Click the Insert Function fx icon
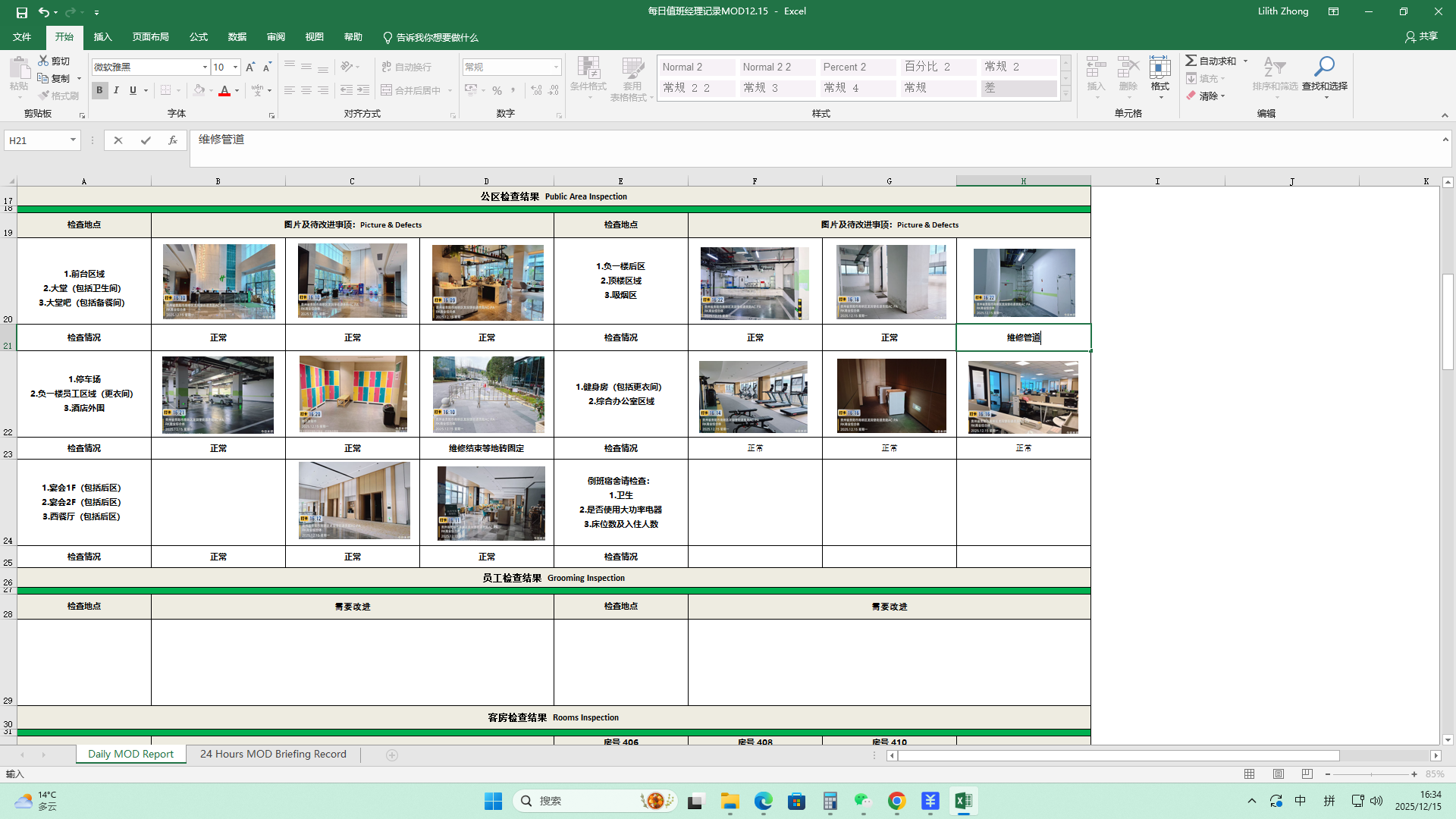The image size is (1456, 819). (173, 140)
